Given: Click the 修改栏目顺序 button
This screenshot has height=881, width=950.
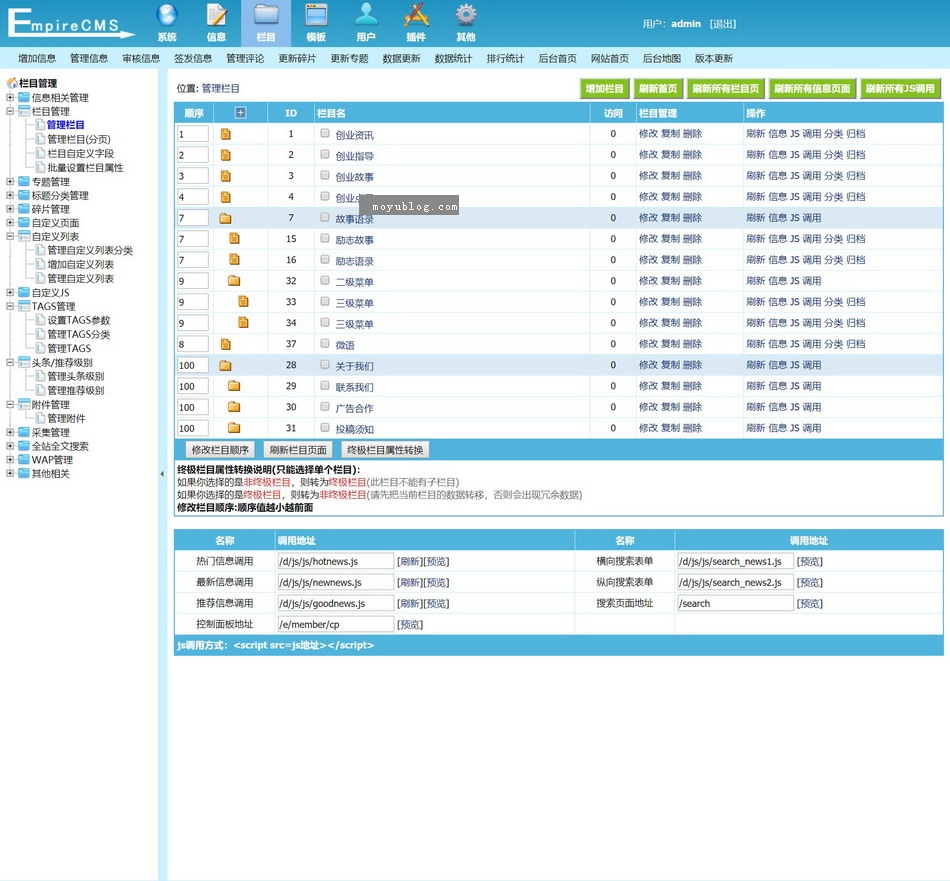Looking at the screenshot, I should point(221,450).
